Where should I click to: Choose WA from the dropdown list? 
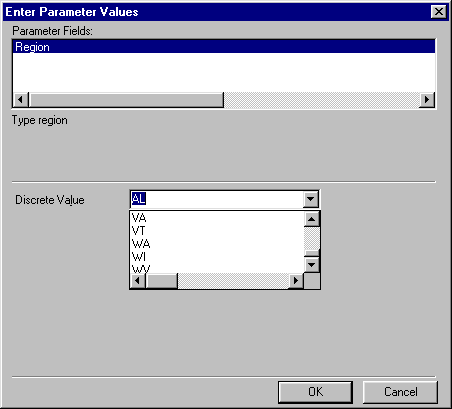click(217, 244)
